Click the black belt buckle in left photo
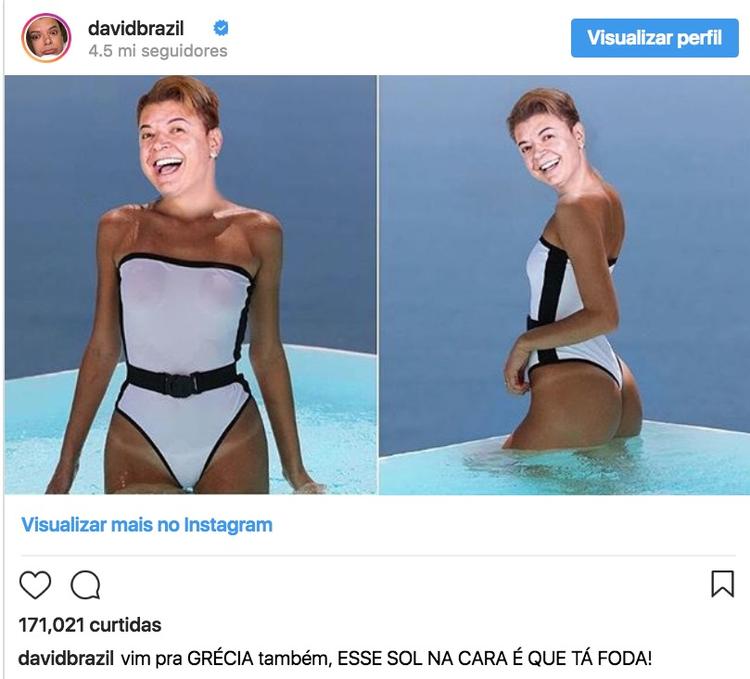Screen dimensions: 750x679 pyautogui.click(x=180, y=385)
